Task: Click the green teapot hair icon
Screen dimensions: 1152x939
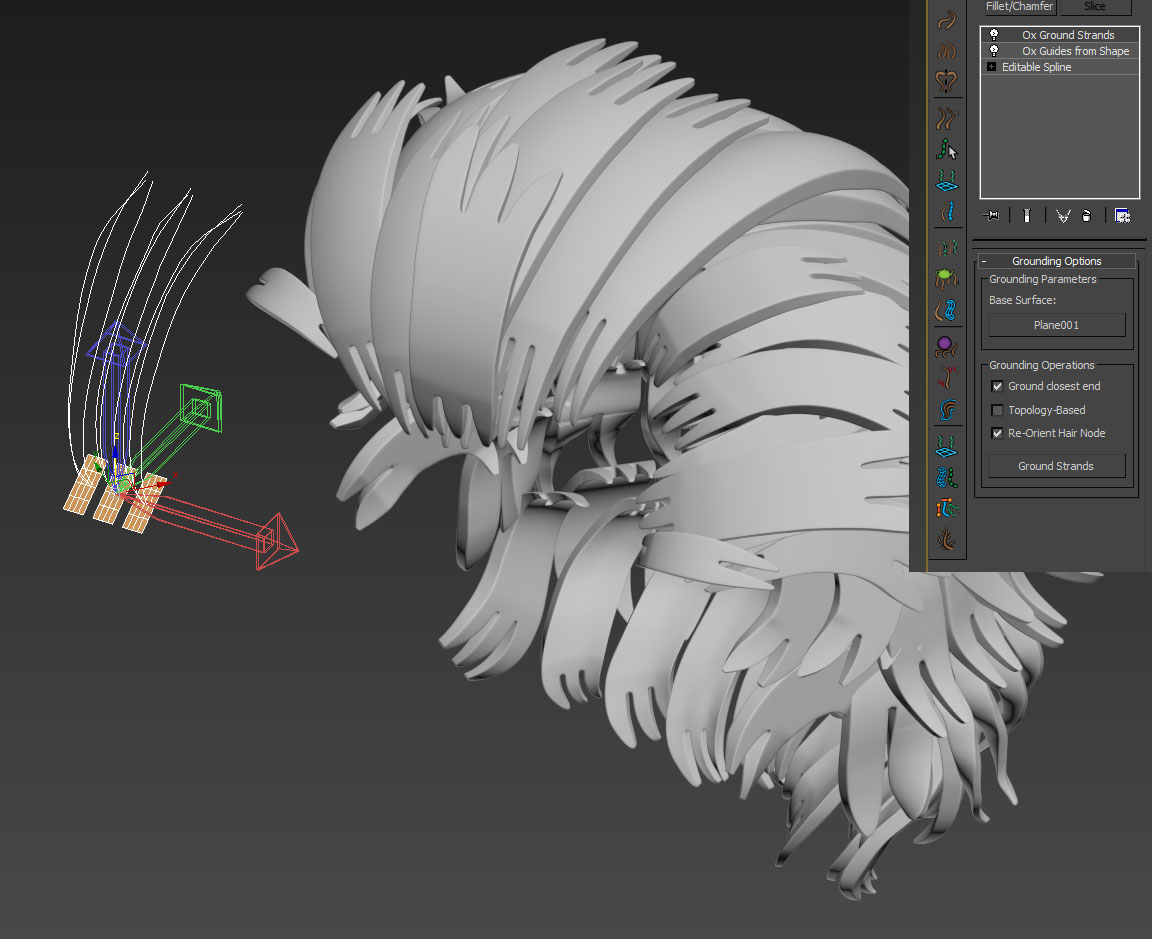Action: [947, 277]
